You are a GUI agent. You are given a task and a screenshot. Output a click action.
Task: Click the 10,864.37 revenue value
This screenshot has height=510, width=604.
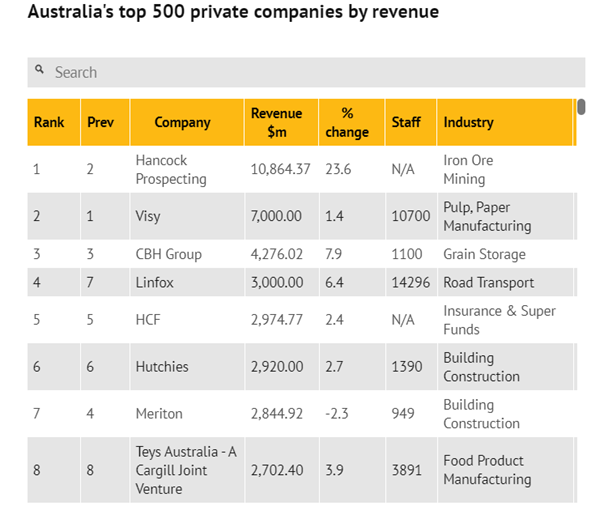pyautogui.click(x=280, y=169)
